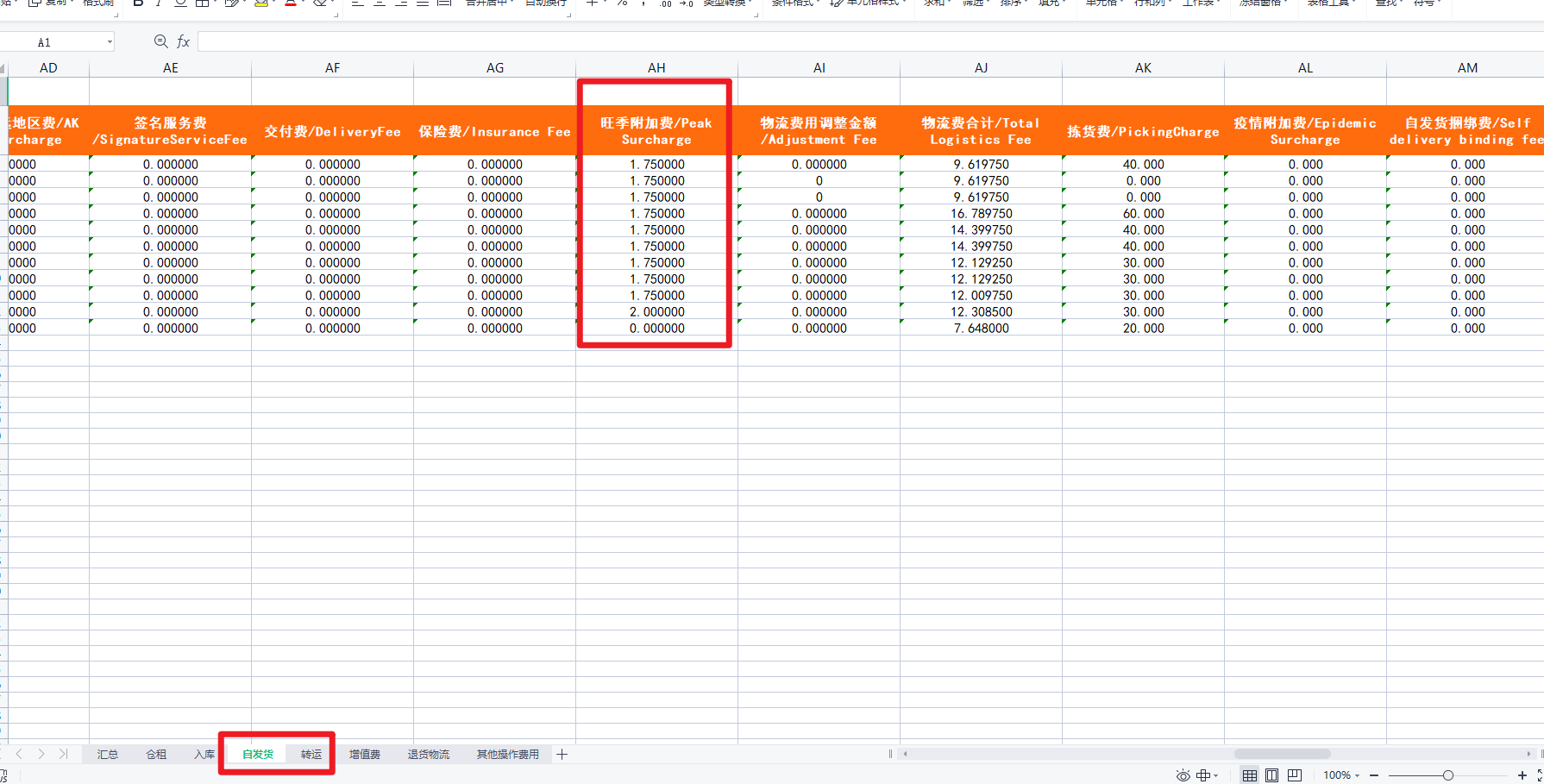Go to the next sheet tab arrow
The height and width of the screenshot is (784, 1544).
(x=41, y=754)
